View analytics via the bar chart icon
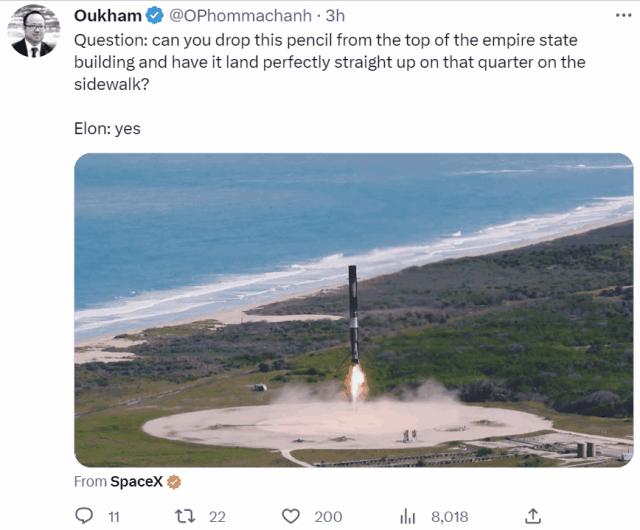The height and width of the screenshot is (530, 640). pos(407,517)
